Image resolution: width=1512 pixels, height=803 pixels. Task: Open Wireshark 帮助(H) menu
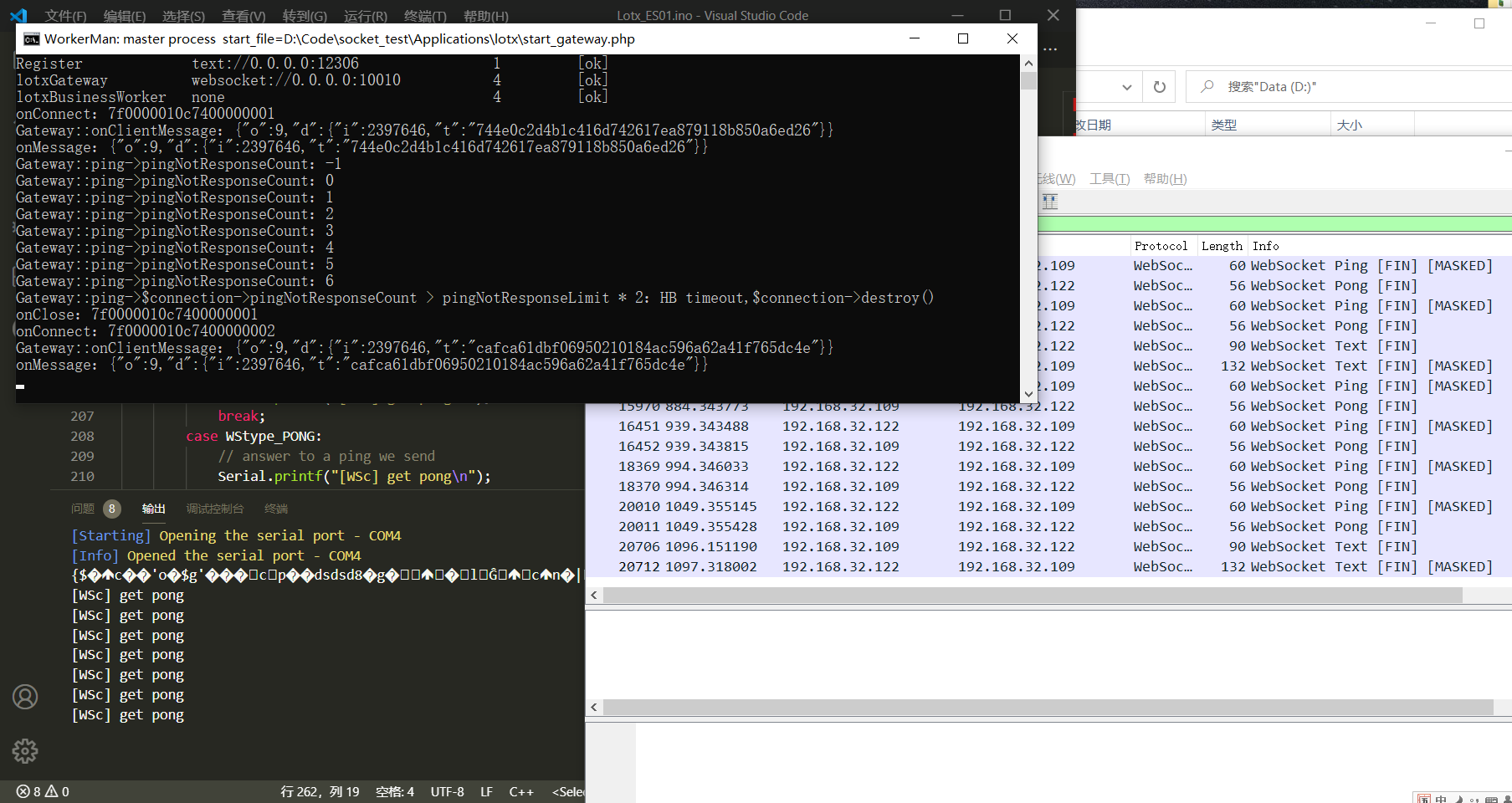1165,179
